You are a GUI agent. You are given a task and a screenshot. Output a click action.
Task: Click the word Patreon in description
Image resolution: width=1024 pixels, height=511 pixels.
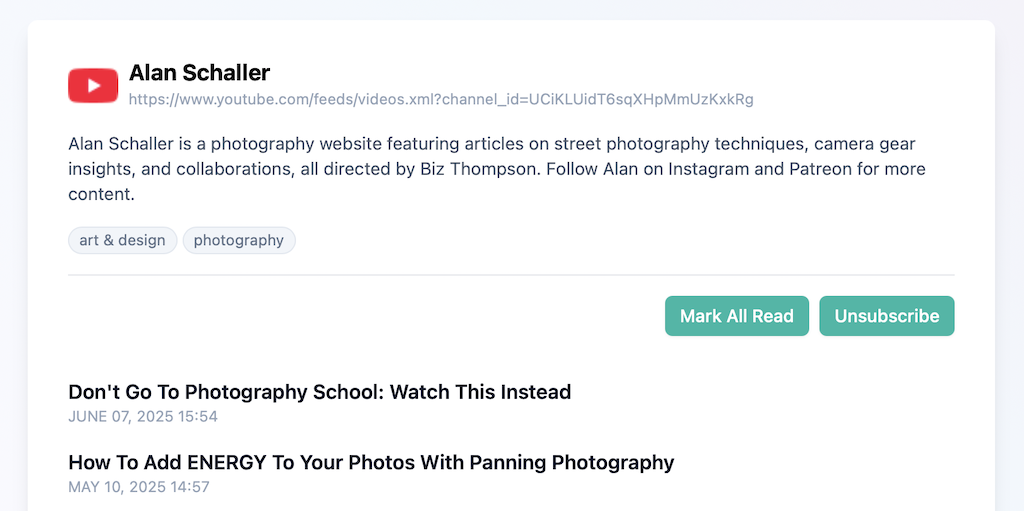point(821,169)
